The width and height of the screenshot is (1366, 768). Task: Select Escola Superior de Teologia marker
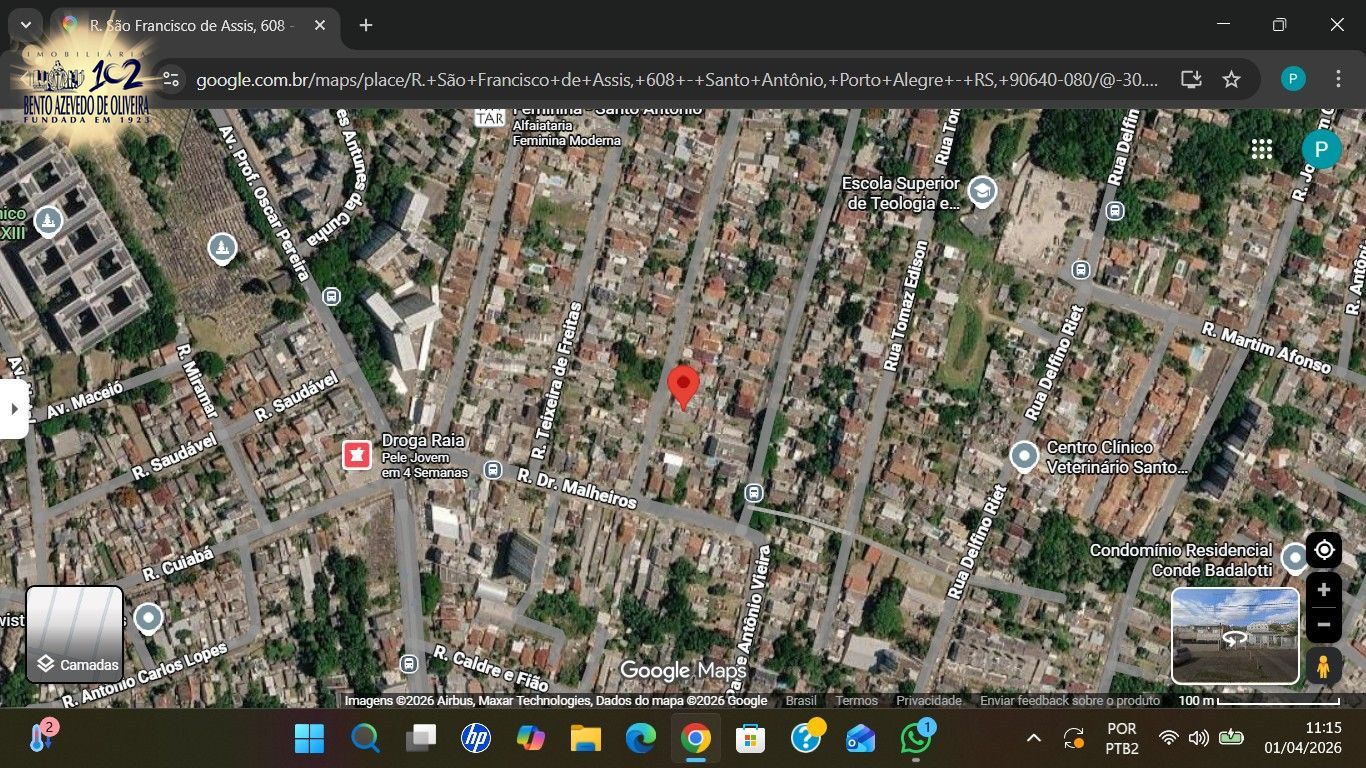pos(982,192)
